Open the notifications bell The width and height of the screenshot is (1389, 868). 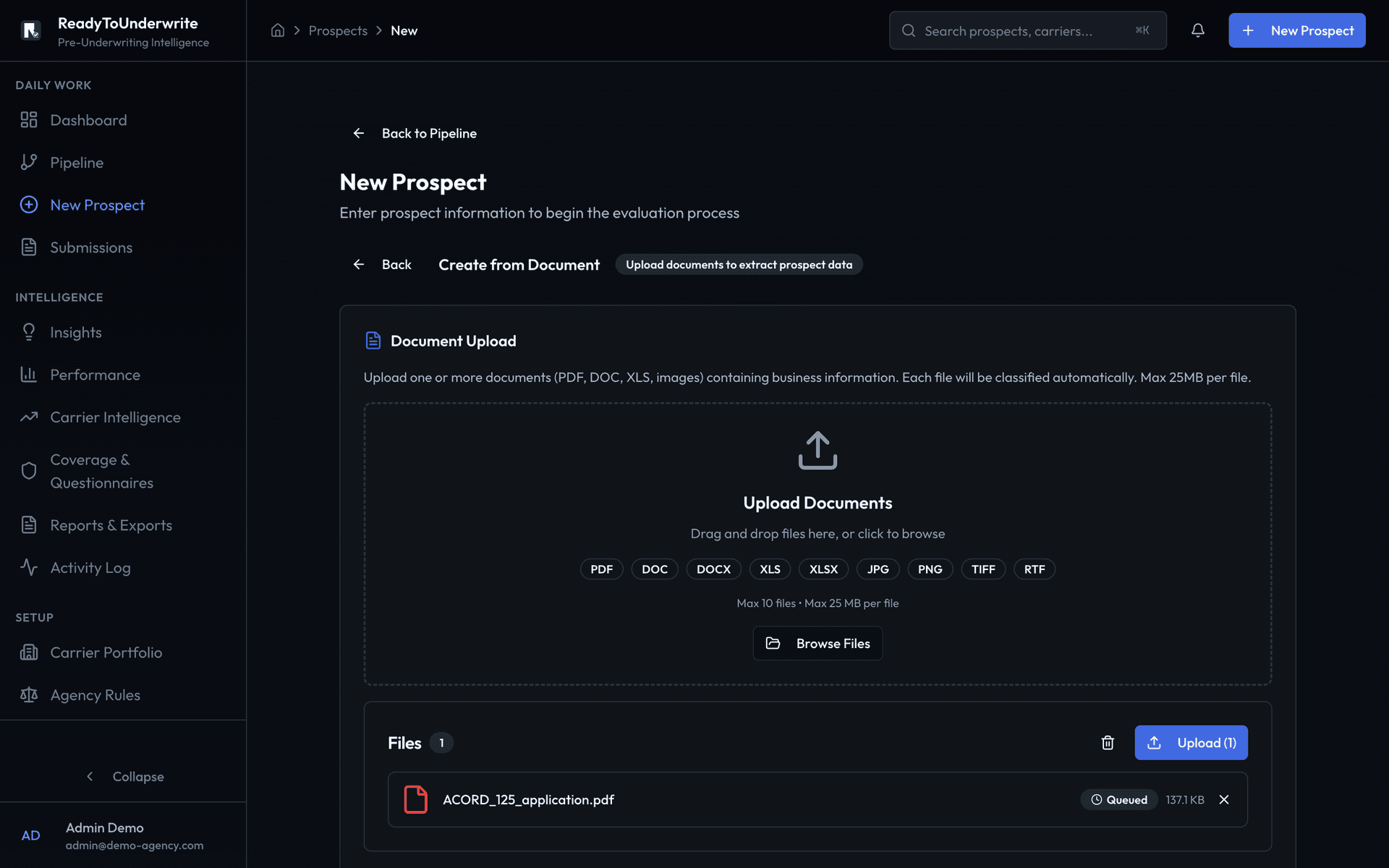click(x=1198, y=30)
